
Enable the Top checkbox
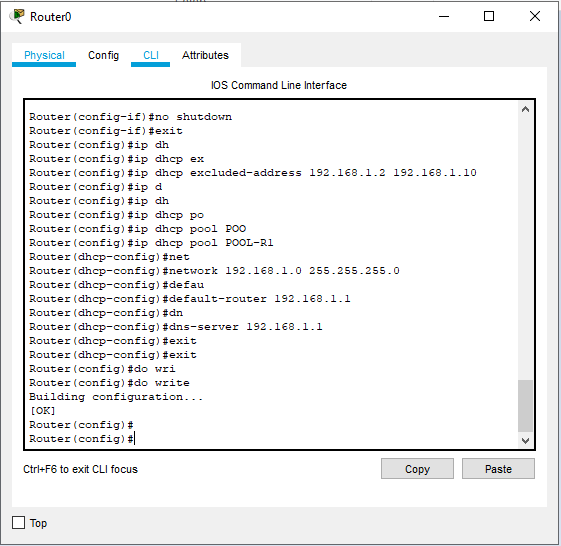[19, 523]
